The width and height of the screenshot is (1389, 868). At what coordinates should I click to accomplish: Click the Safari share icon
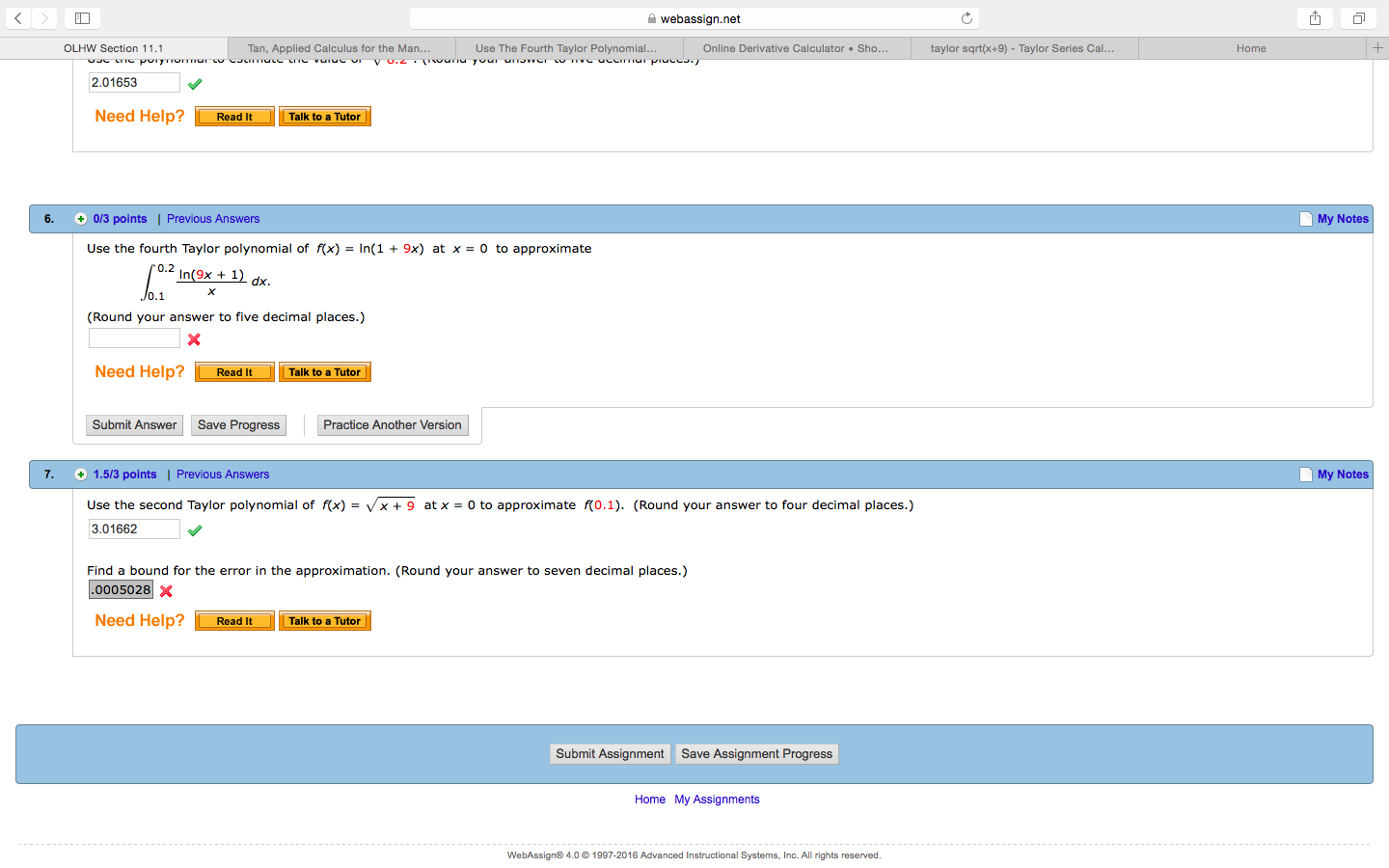pos(1314,17)
